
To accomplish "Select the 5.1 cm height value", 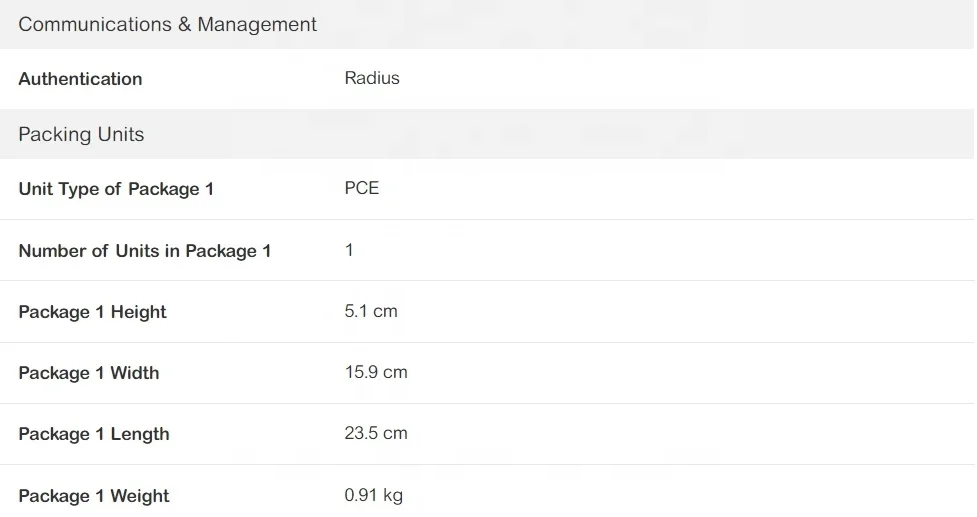I will click(x=371, y=311).
